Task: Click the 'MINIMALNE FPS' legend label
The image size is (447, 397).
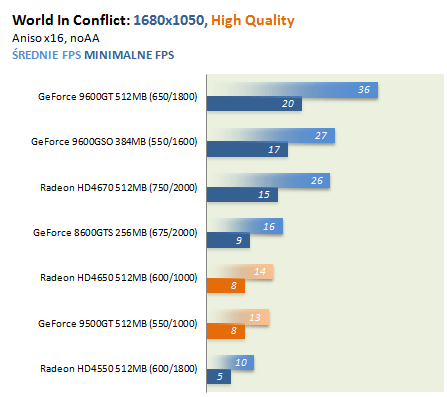Action: (129, 55)
